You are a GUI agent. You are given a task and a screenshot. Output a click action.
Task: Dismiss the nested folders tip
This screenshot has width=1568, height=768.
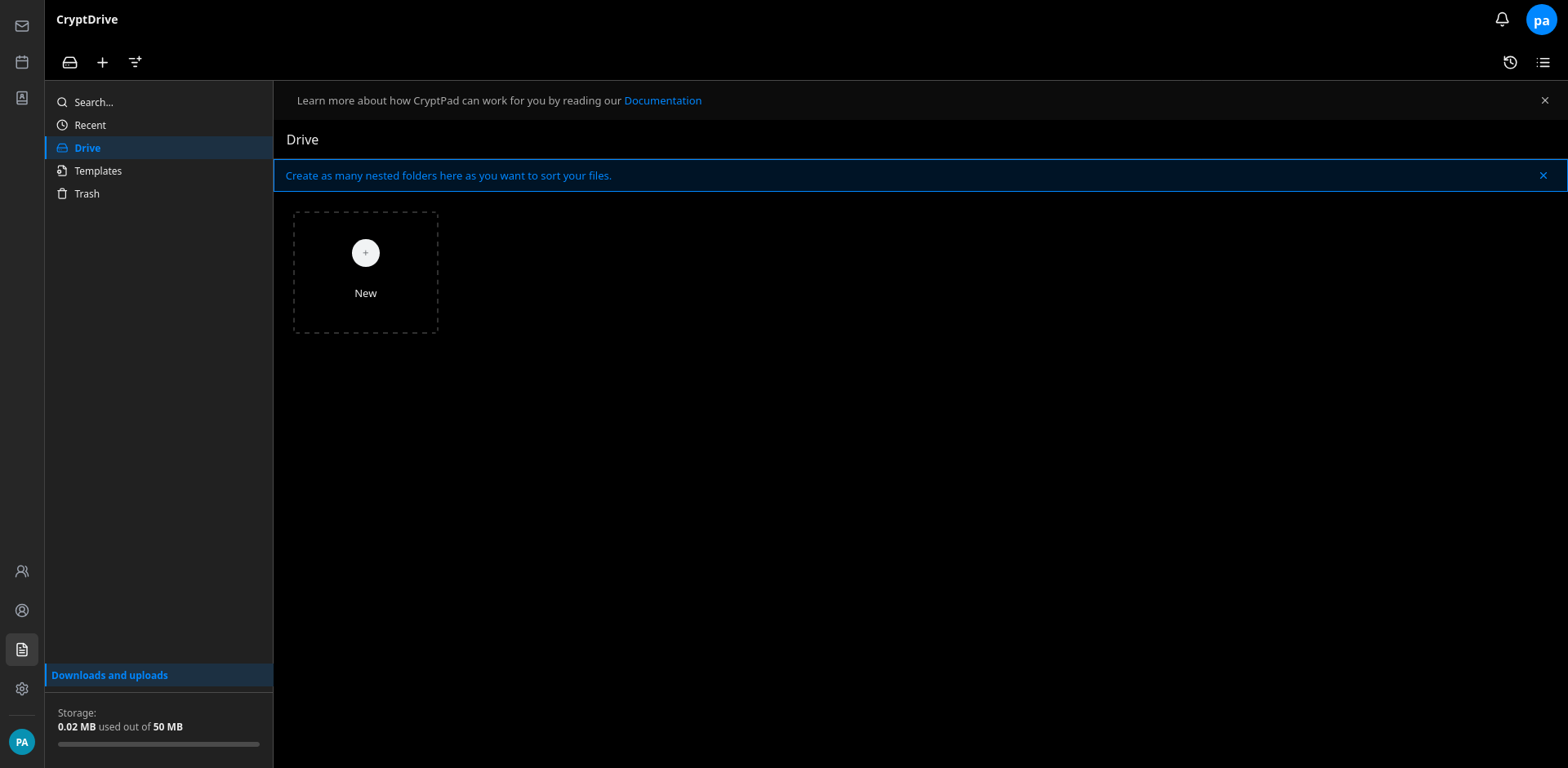[1543, 175]
